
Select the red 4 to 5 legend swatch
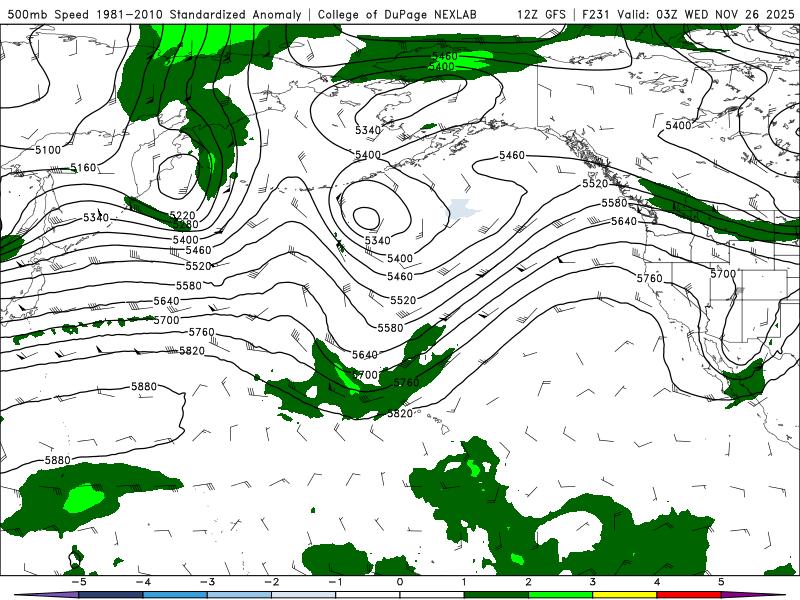click(x=689, y=595)
